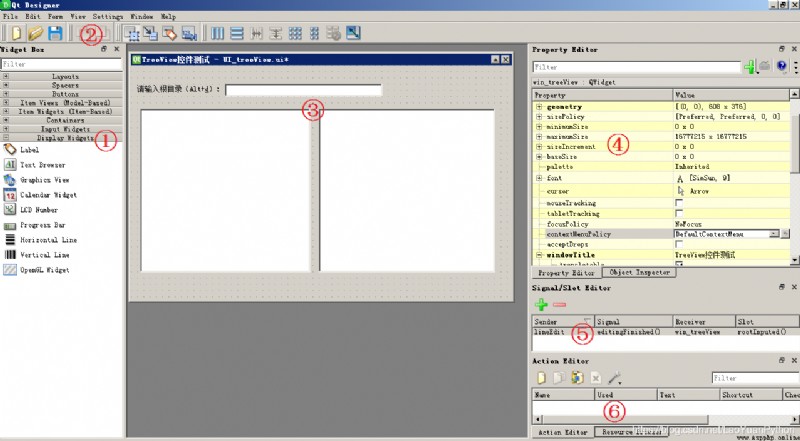
Task: Click the Property Editor filter field
Action: [x=637, y=67]
